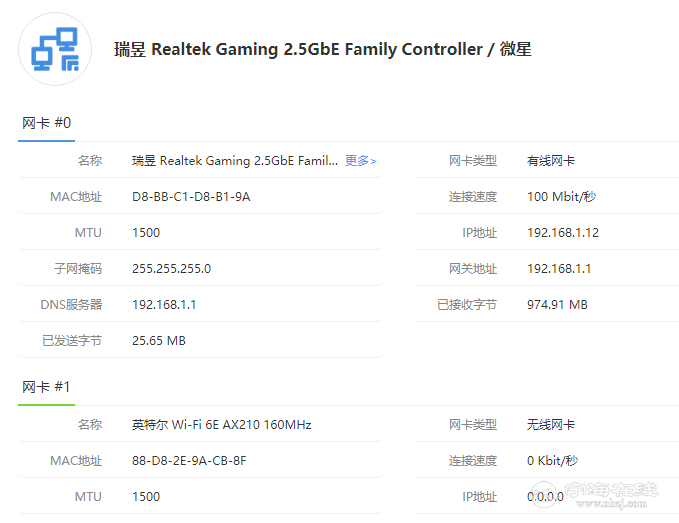
Task: Click MAC address 88-D8-2E-9A-CB-8F
Action: (189, 461)
